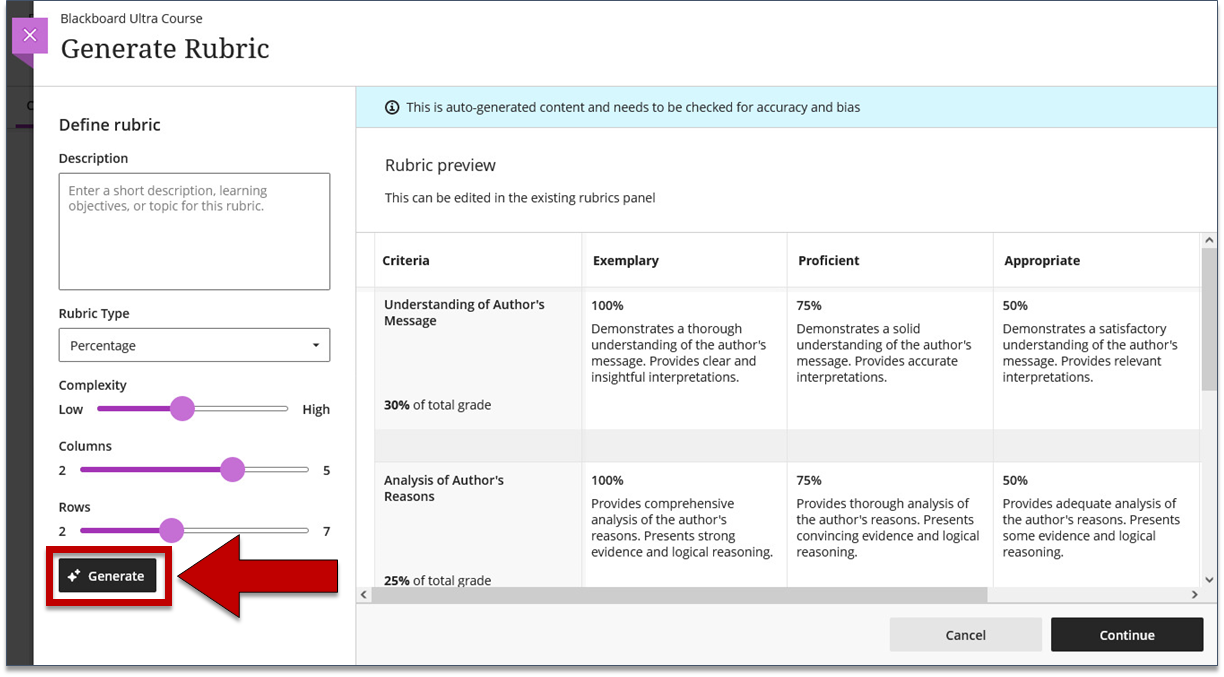Screen dimensions: 1224x677
Task: Click the Rows slider maximum value 7
Action: (326, 531)
